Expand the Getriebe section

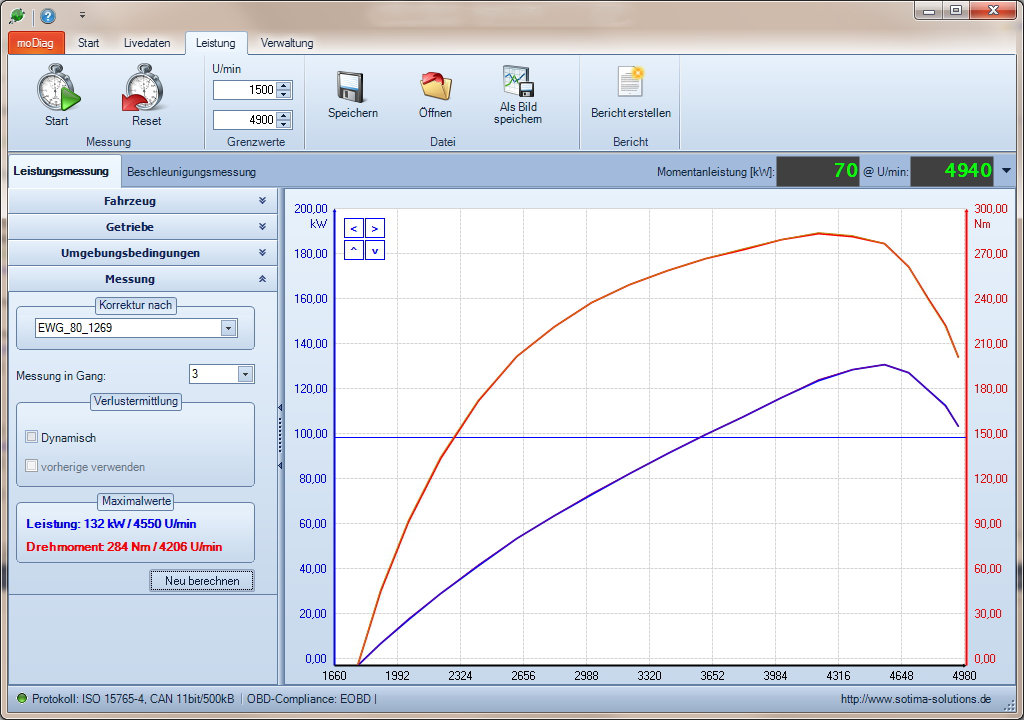(143, 227)
